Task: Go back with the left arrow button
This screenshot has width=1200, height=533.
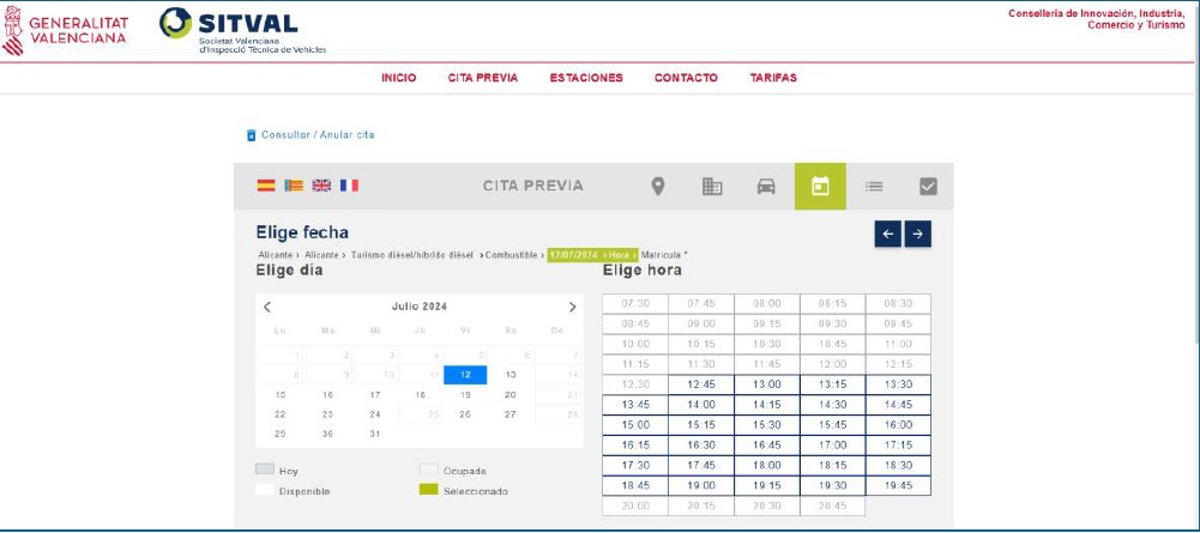Action: (888, 234)
